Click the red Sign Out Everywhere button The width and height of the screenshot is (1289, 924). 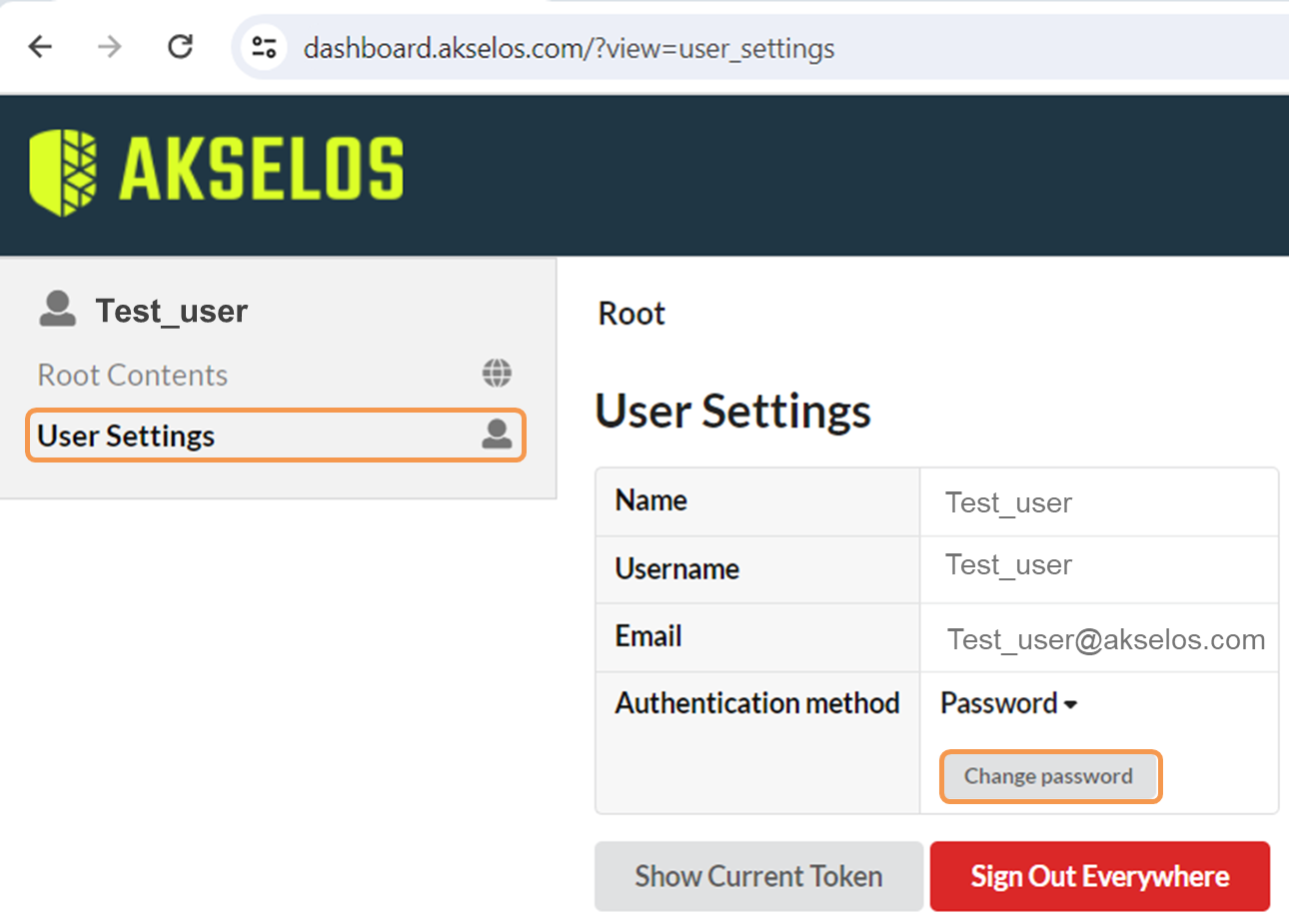pyautogui.click(x=1100, y=876)
